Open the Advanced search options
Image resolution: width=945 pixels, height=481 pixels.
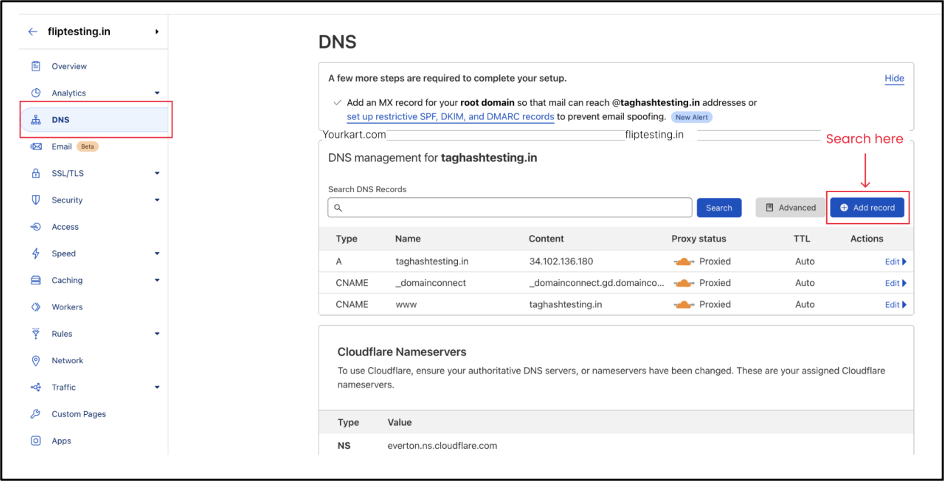[790, 207]
